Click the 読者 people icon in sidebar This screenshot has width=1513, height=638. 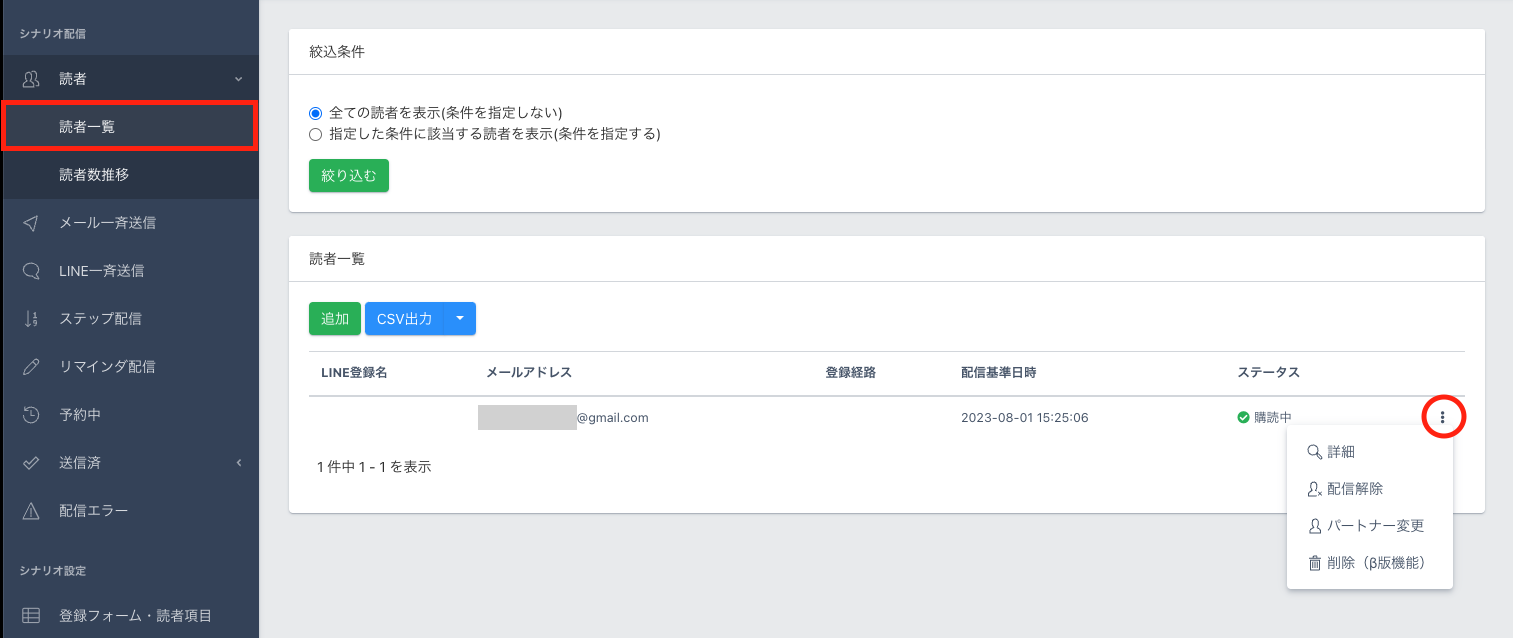(31, 79)
